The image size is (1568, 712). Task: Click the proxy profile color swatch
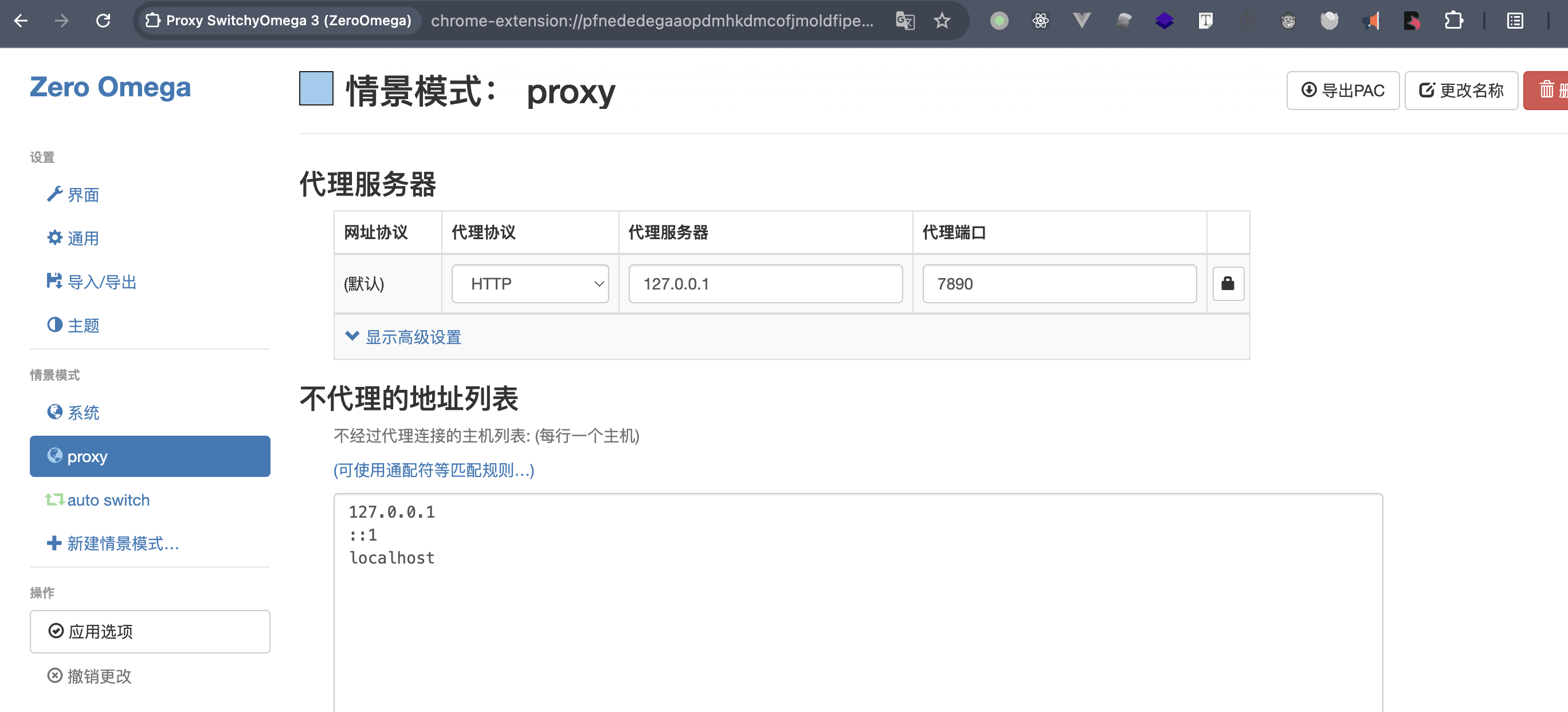click(316, 88)
